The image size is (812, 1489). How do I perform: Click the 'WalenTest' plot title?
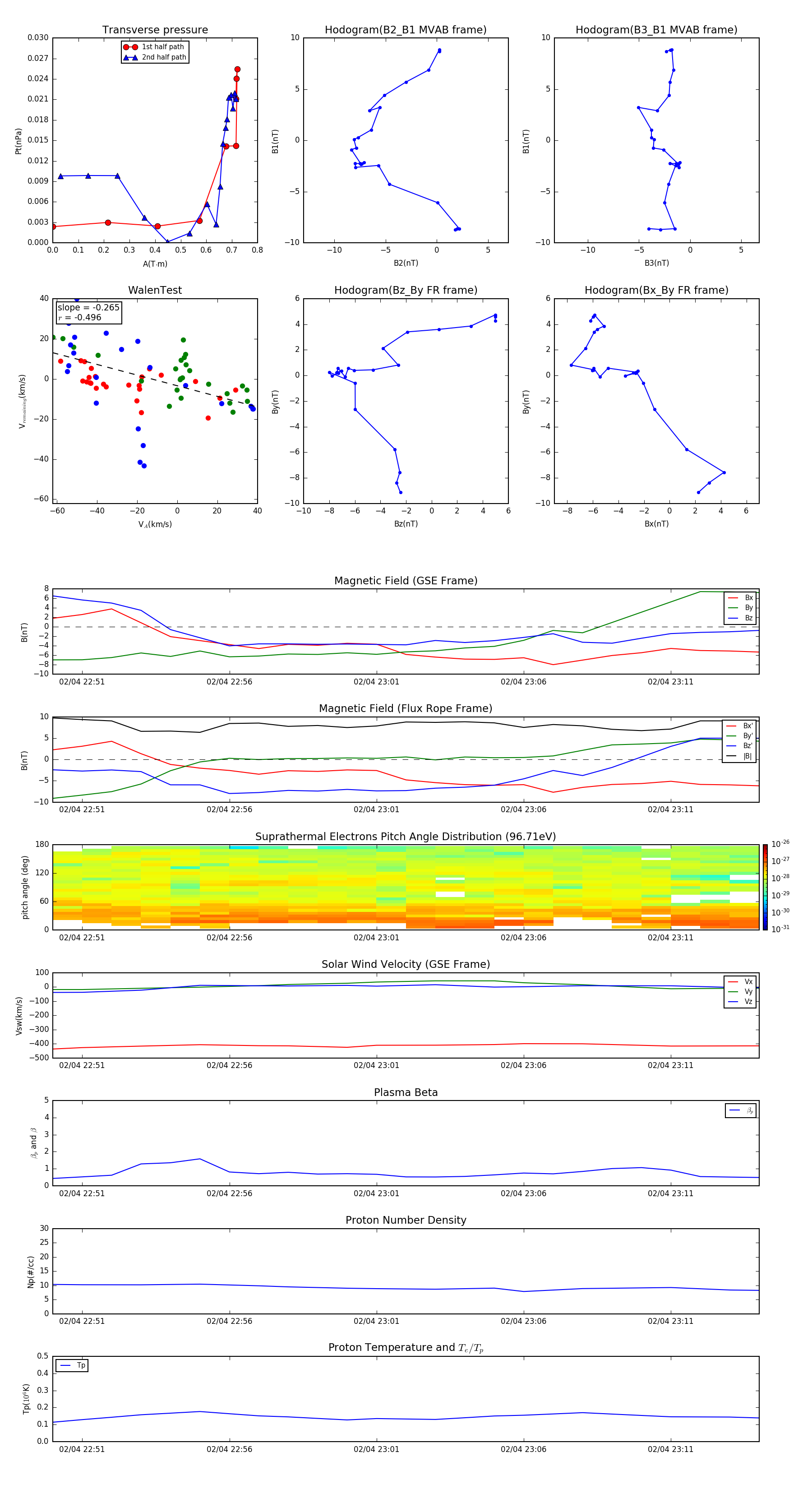[155, 290]
